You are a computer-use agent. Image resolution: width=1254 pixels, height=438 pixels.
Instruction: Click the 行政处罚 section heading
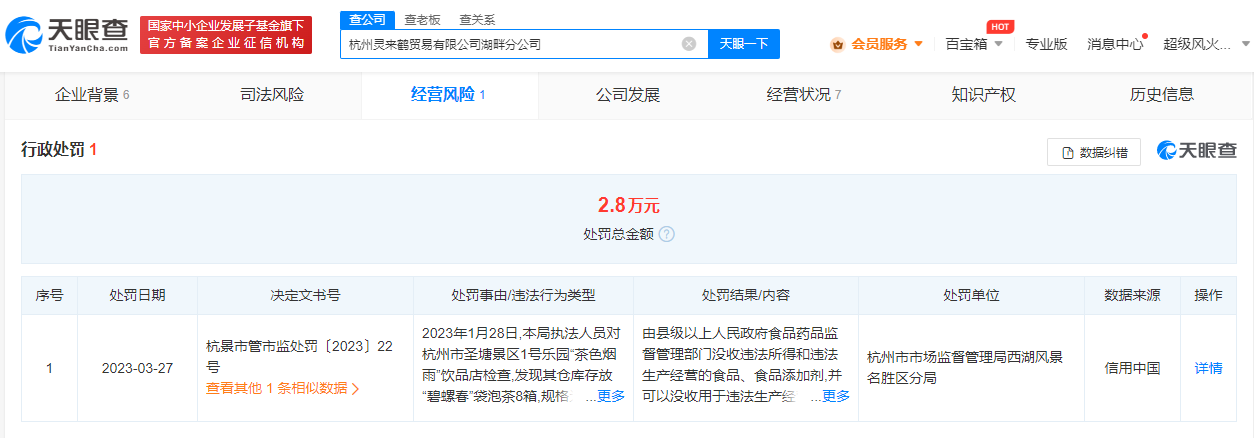click(59, 150)
